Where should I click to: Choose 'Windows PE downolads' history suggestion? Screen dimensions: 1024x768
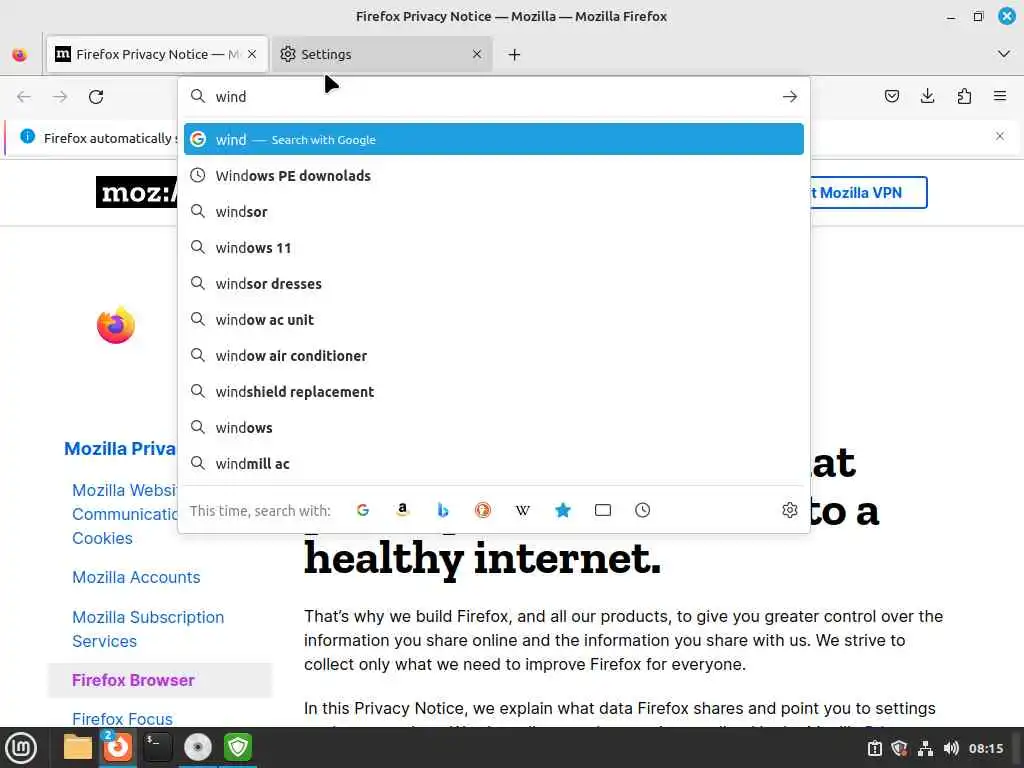tap(494, 176)
